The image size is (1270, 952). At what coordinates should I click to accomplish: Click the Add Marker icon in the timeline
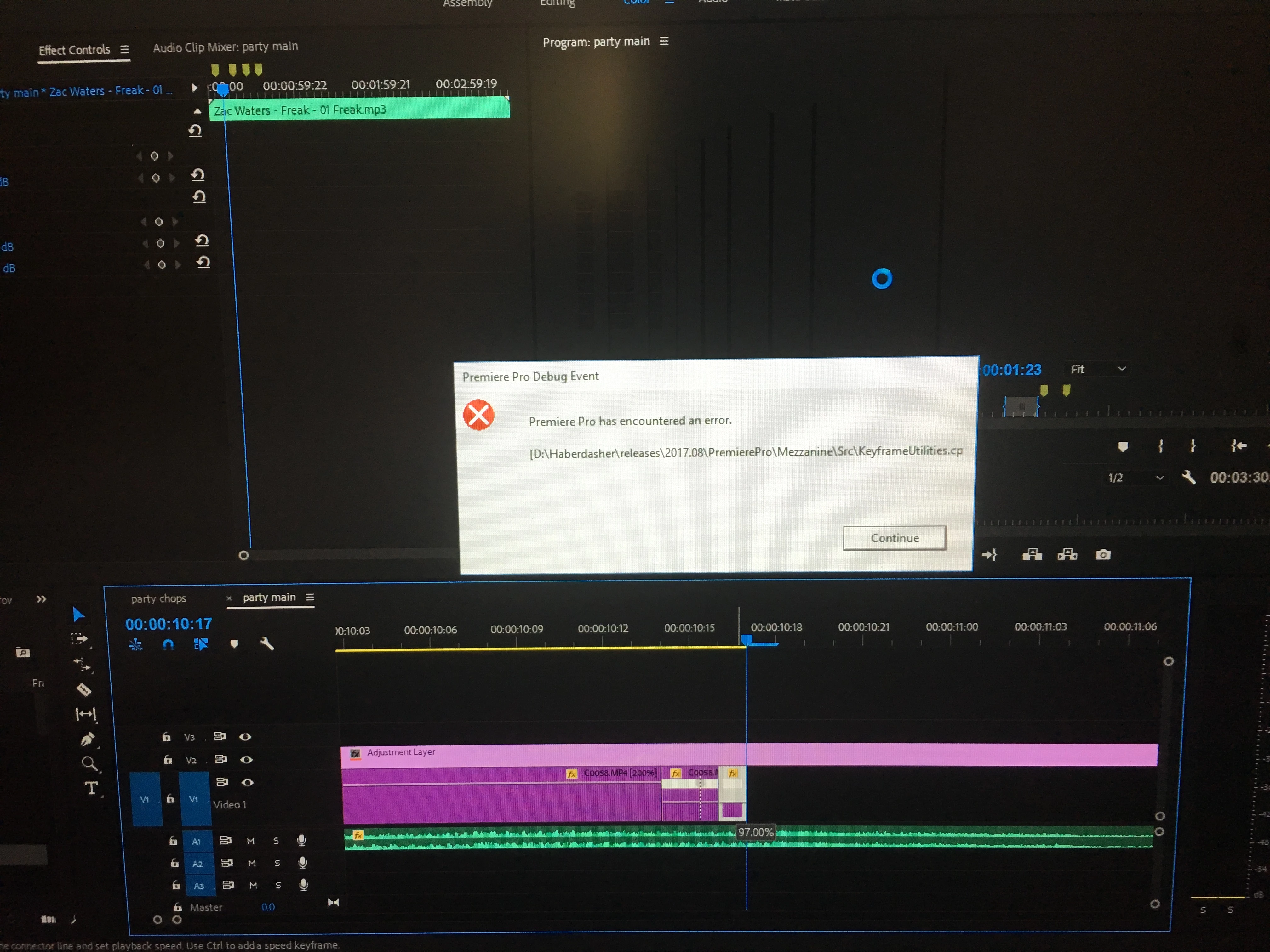(x=234, y=644)
